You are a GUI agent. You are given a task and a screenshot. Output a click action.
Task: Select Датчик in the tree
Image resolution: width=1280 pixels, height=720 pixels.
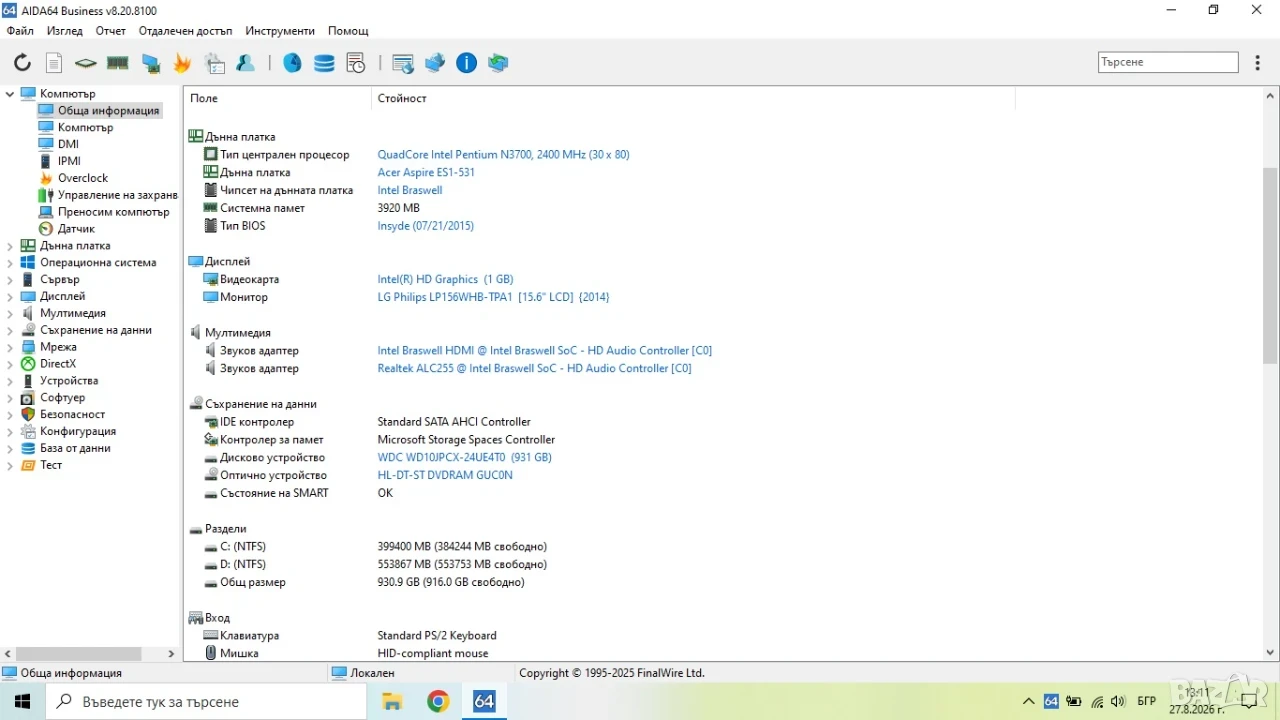tap(76, 230)
